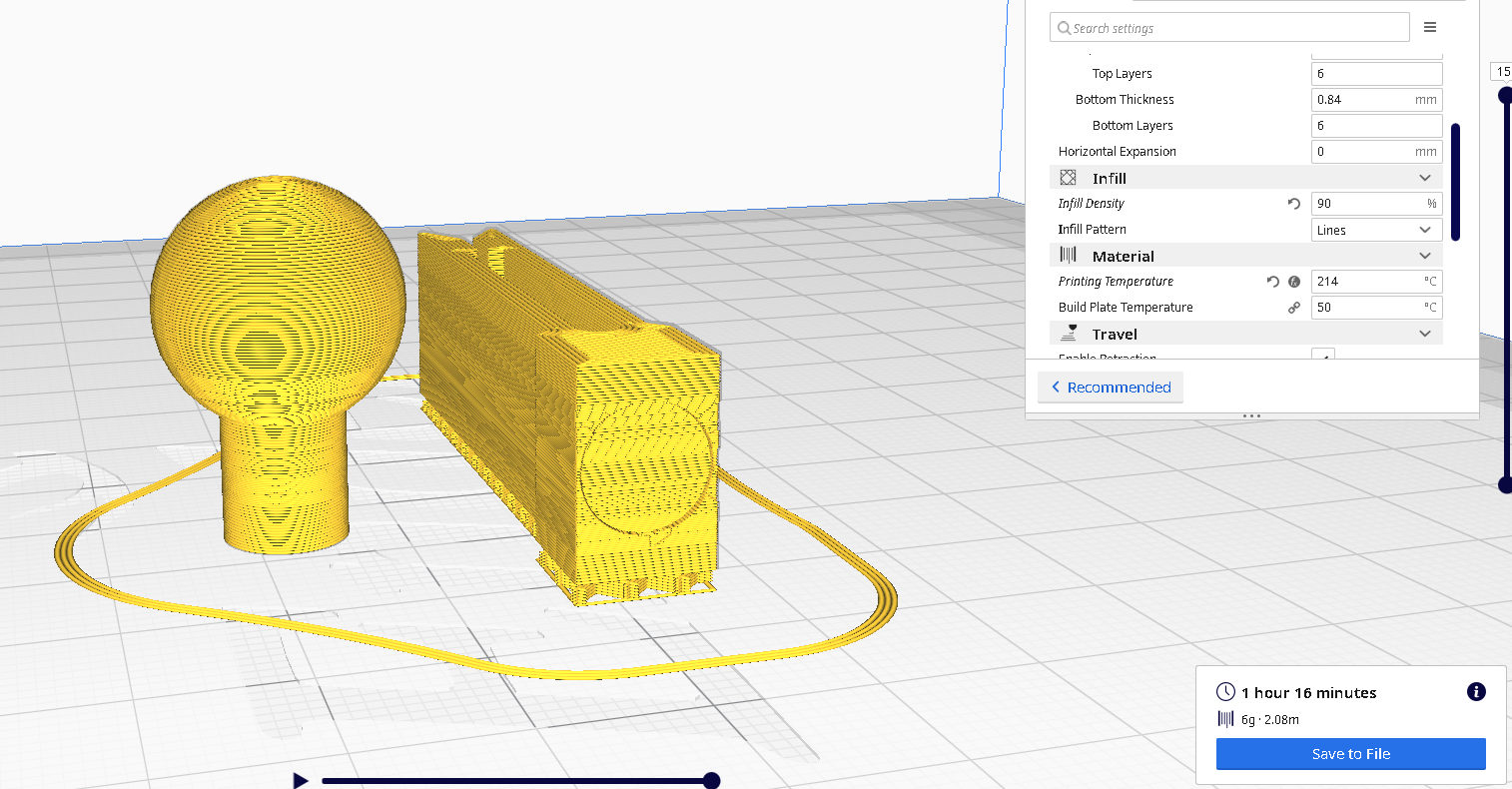
Task: Click the Horizontal Expansion value field
Action: [x=1376, y=152]
